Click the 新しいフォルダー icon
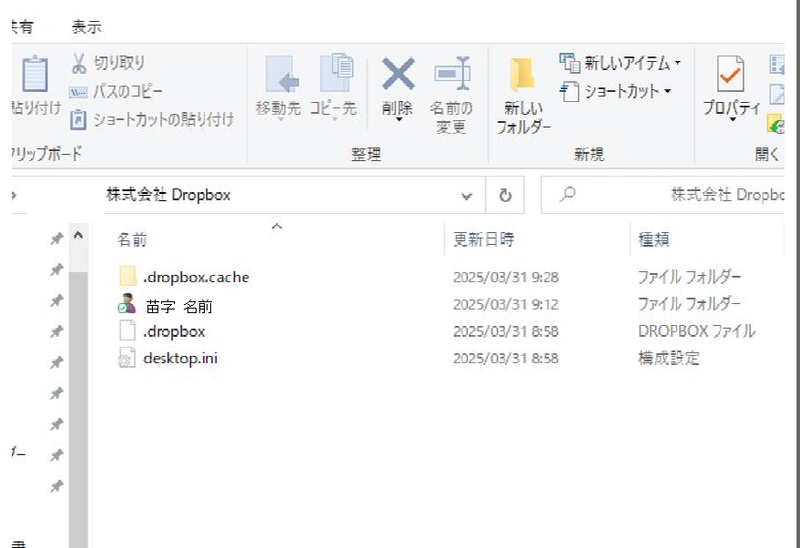Screen dimensions: 800x548 click(x=522, y=76)
